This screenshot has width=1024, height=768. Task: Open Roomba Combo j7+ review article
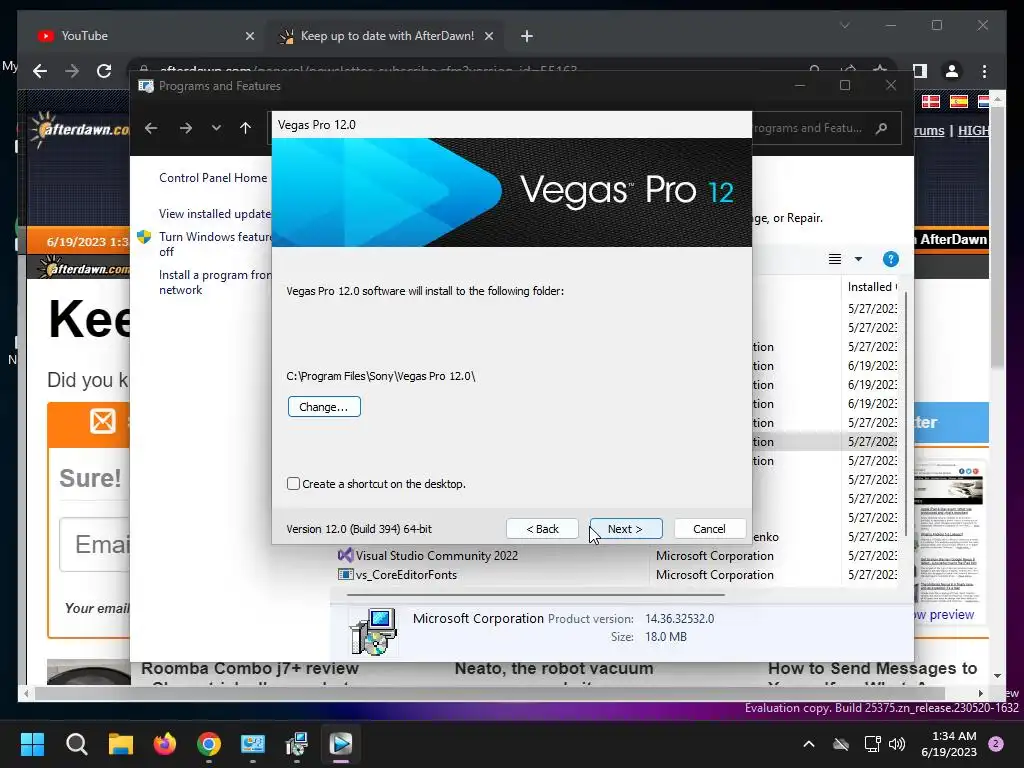(x=250, y=668)
